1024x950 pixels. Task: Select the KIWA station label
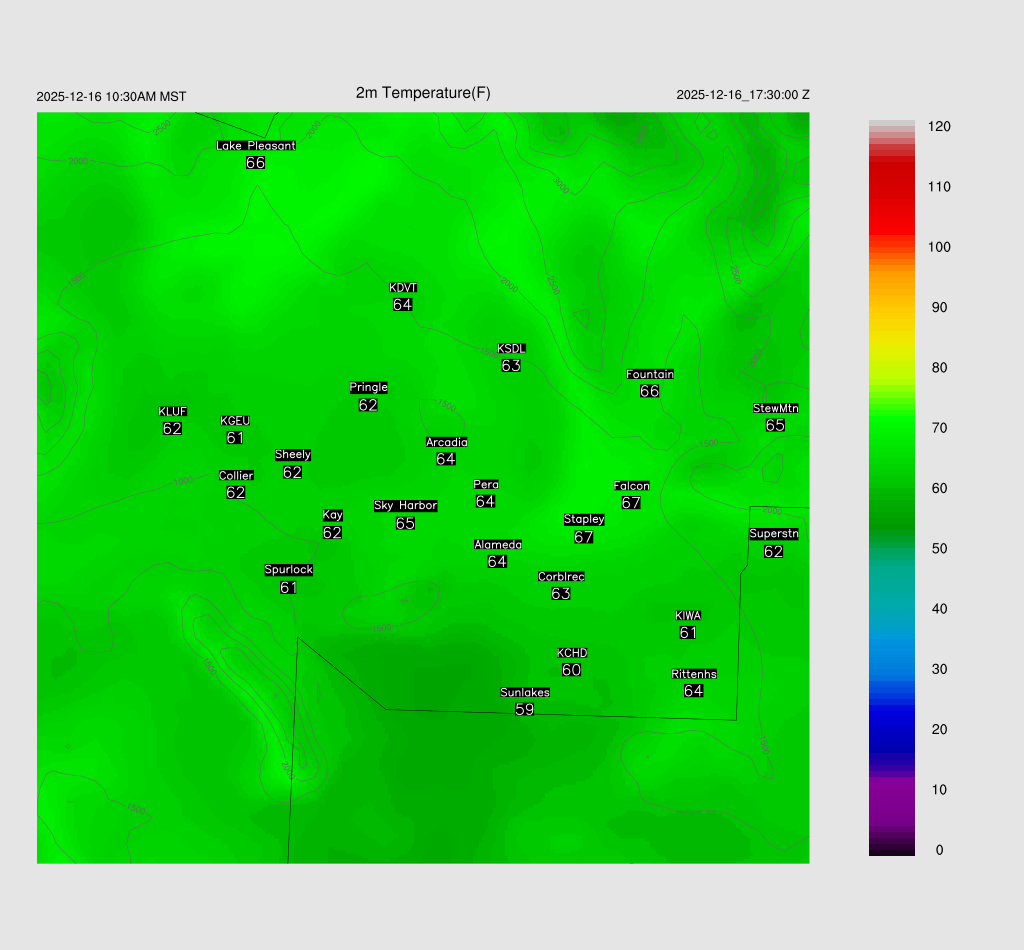(x=688, y=616)
